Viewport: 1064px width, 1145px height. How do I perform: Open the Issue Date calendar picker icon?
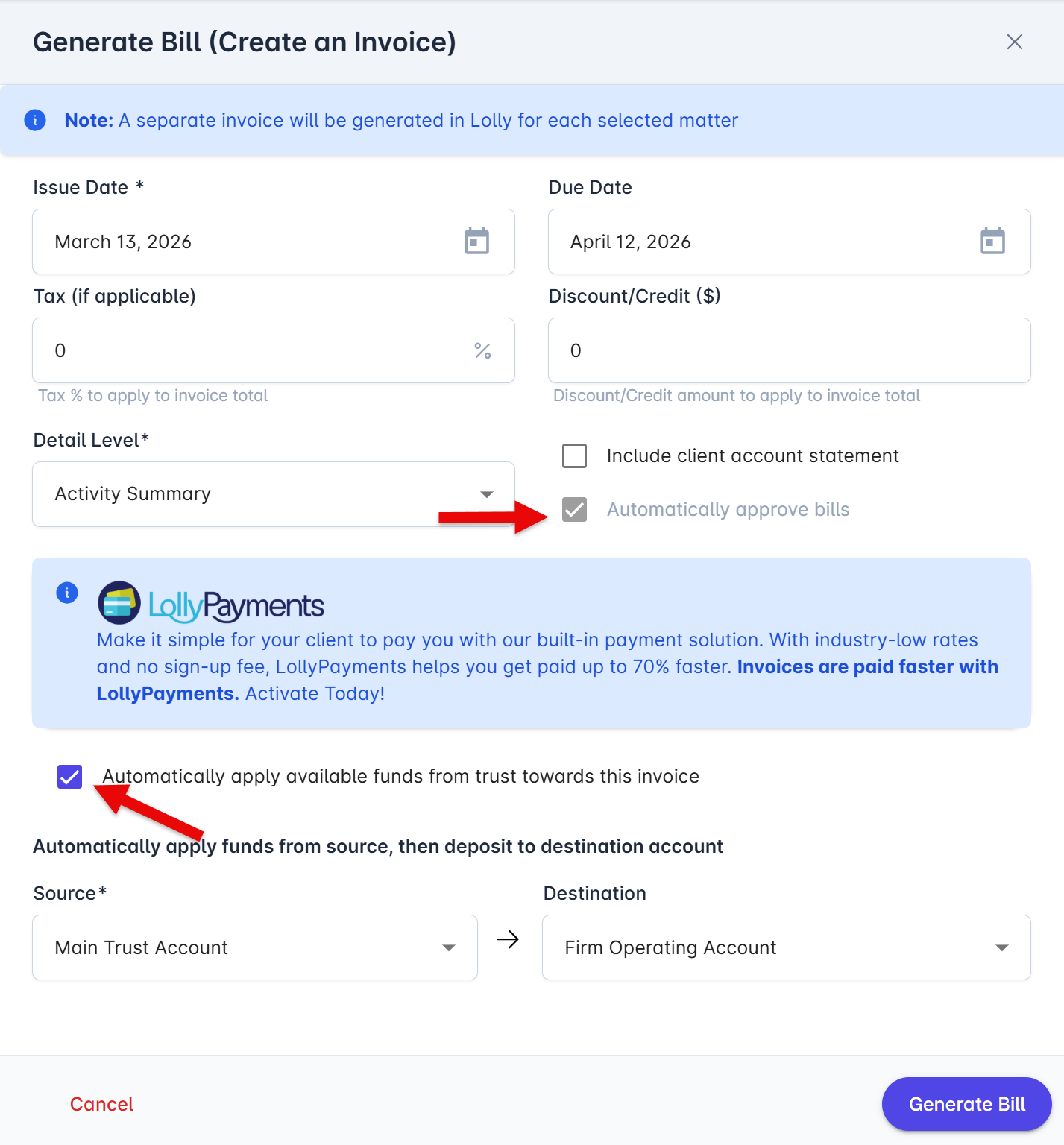[476, 242]
